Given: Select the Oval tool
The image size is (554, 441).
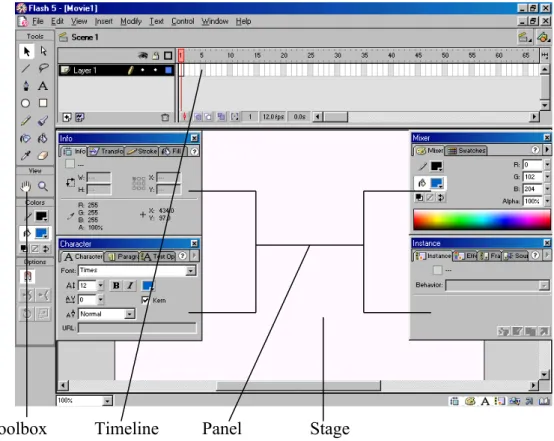Looking at the screenshot, I should (x=25, y=103).
